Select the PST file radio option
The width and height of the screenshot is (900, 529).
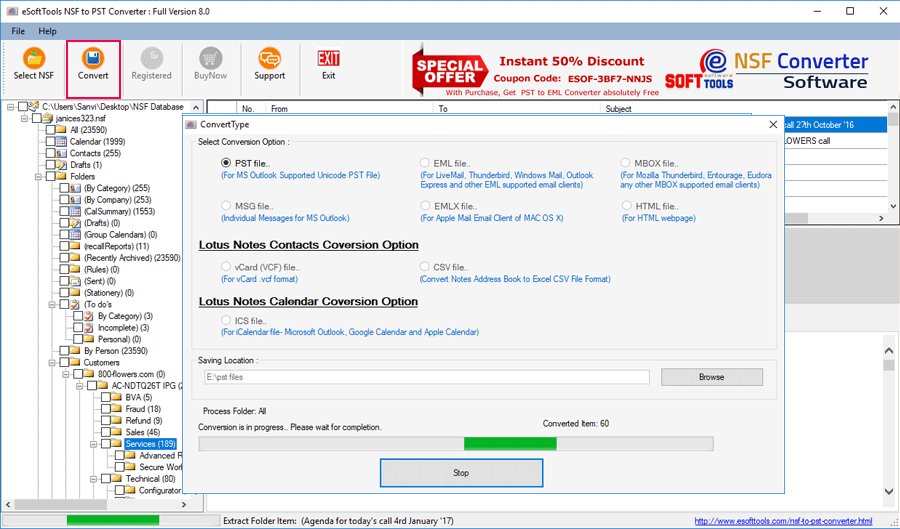[226, 163]
